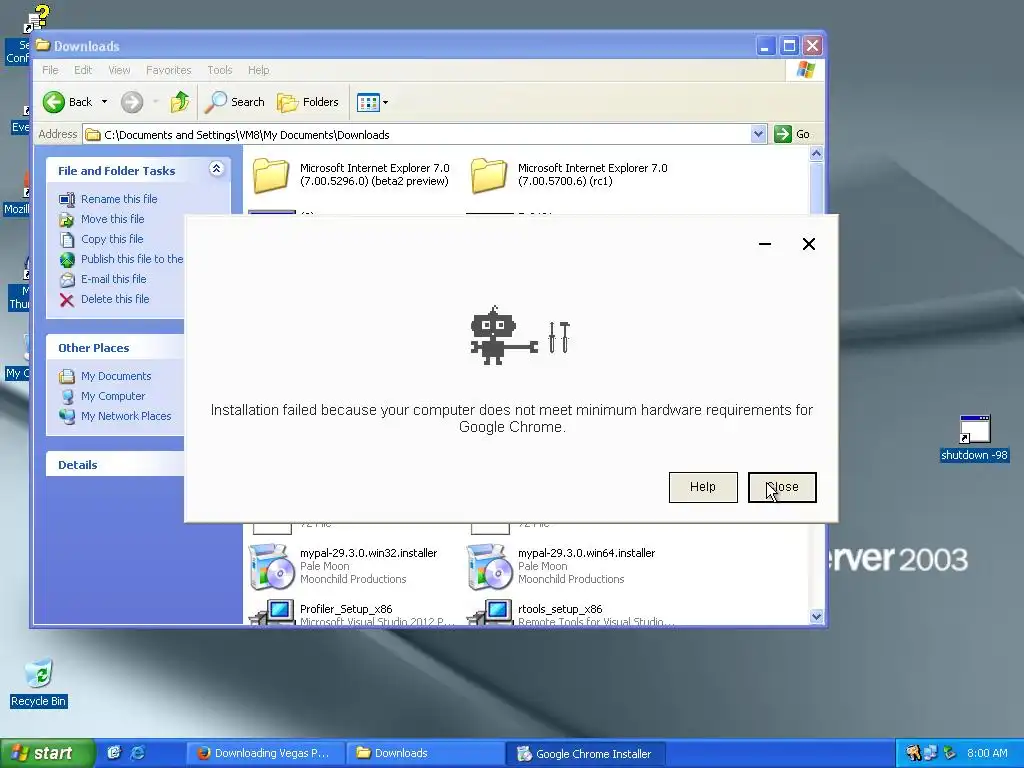The image size is (1024, 768).
Task: Open the View menu
Action: tap(119, 70)
